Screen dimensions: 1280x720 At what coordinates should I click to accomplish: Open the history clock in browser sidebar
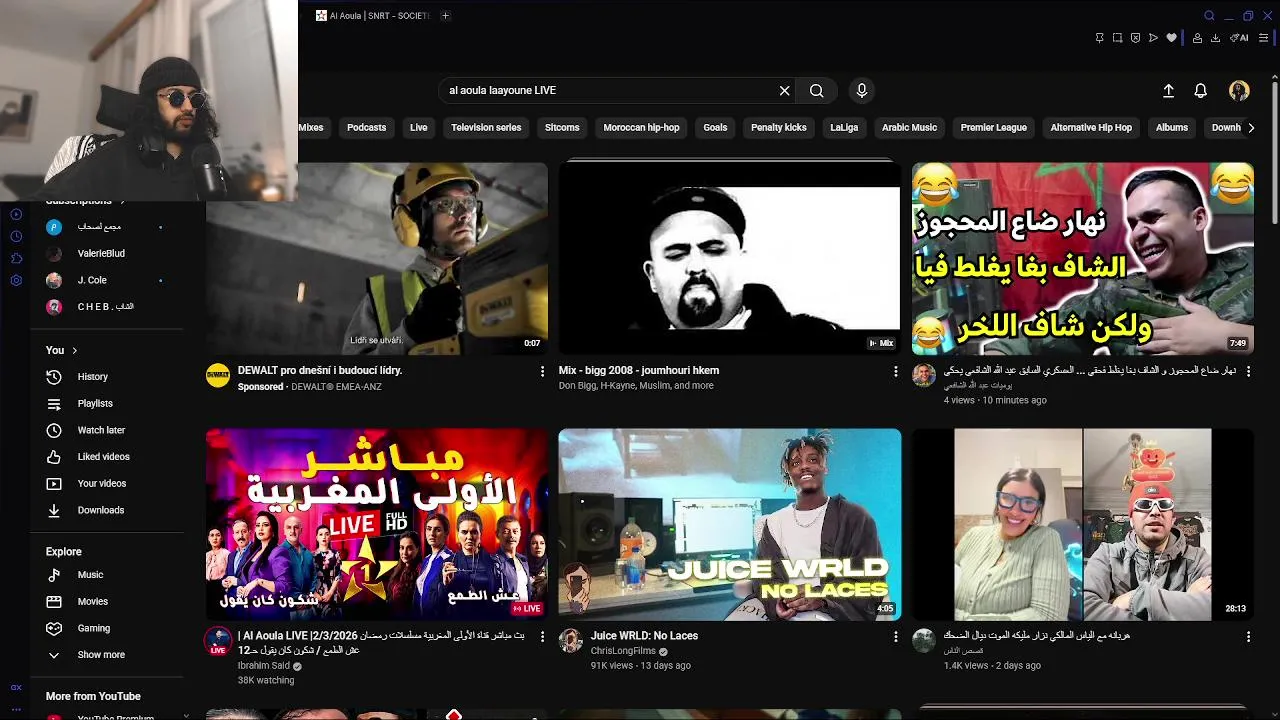coord(16,236)
